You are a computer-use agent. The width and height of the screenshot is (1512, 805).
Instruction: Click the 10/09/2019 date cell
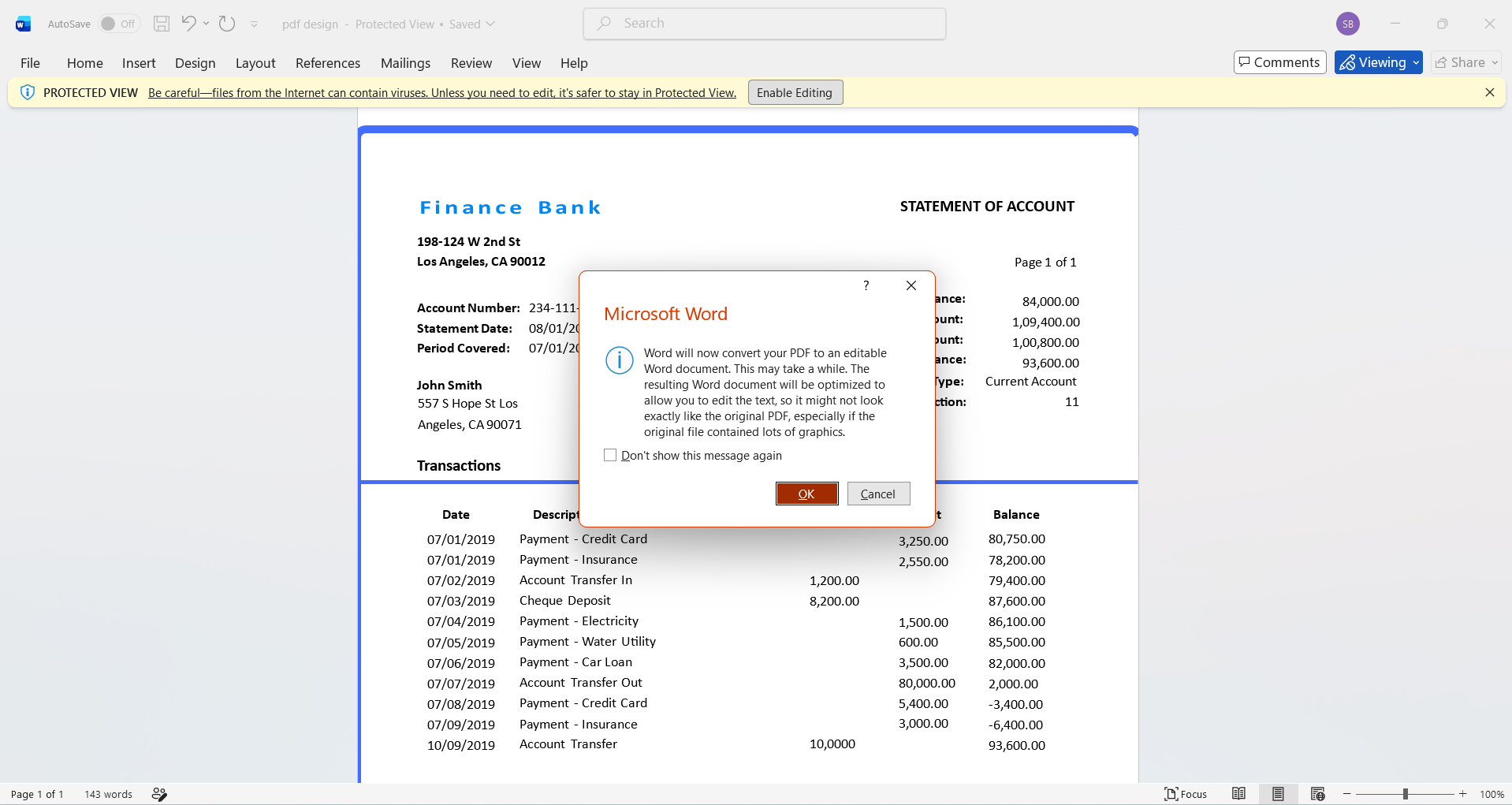[461, 745]
